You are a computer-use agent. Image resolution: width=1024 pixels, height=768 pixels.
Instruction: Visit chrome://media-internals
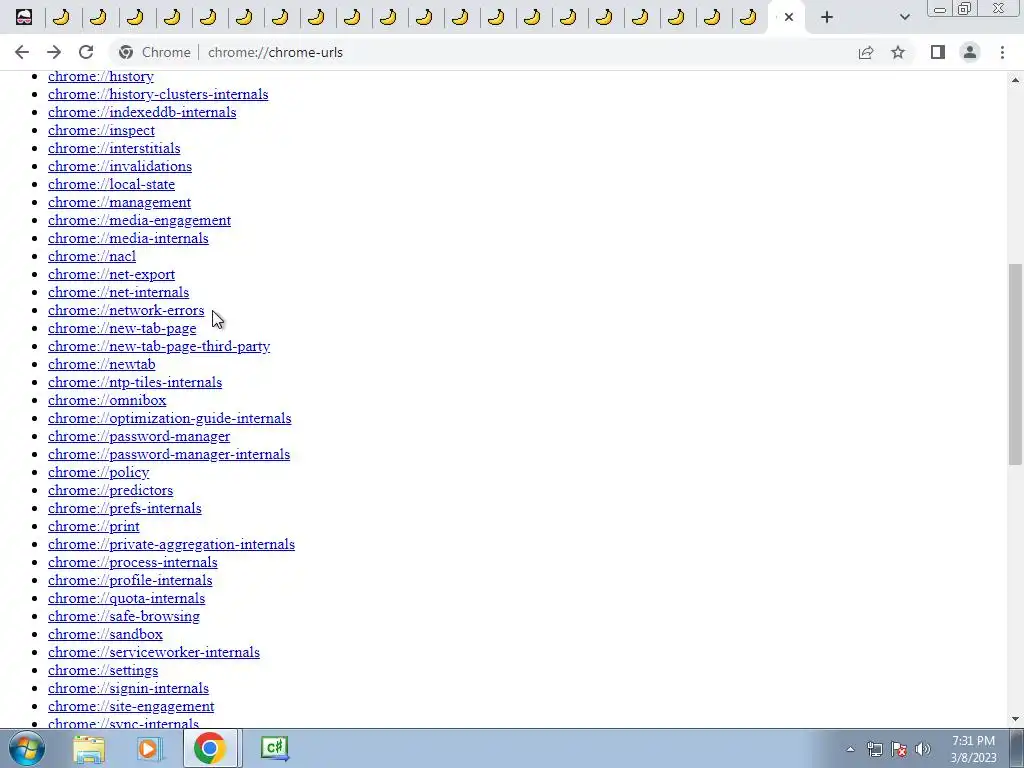128,238
